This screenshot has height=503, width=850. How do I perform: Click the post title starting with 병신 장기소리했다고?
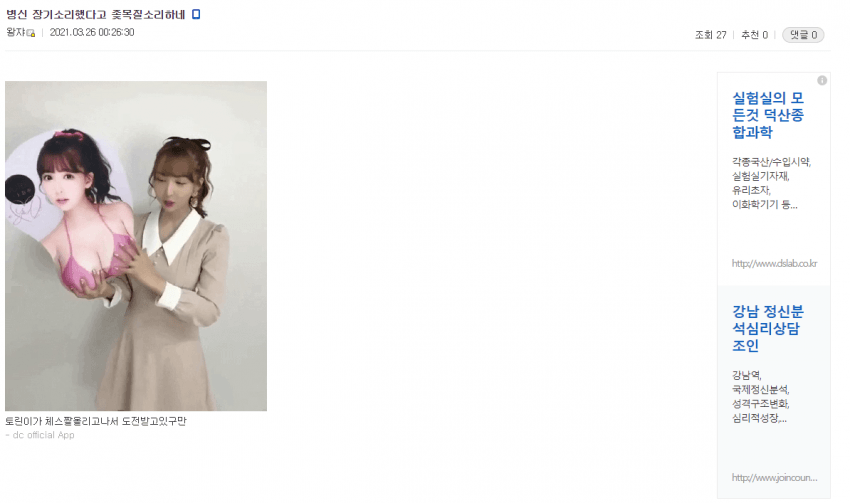(95, 15)
